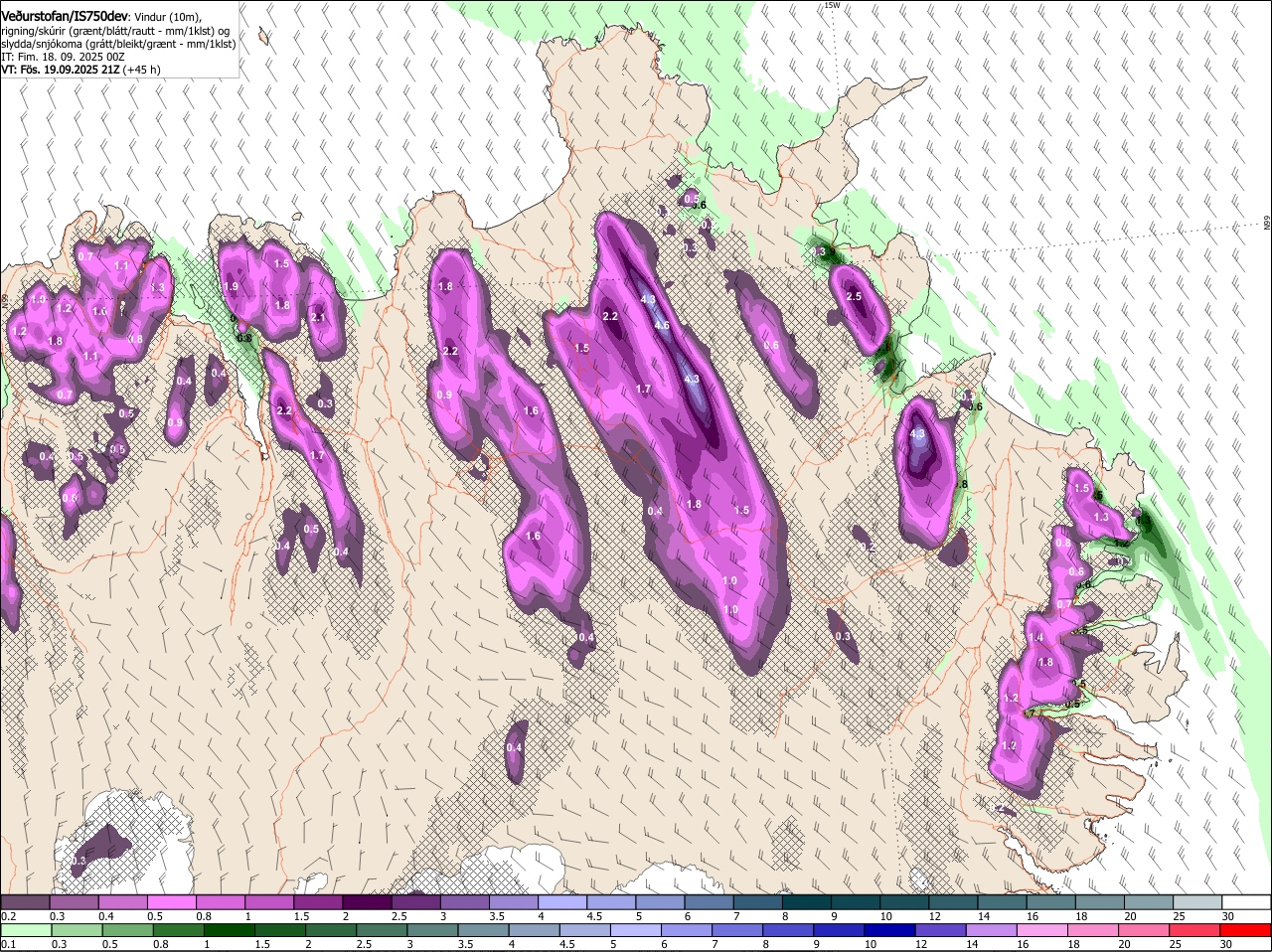The image size is (1272, 952).
Task: Click the 'IT: Fim. 18. 09. 2025 00Z' line
Action: click(x=63, y=57)
